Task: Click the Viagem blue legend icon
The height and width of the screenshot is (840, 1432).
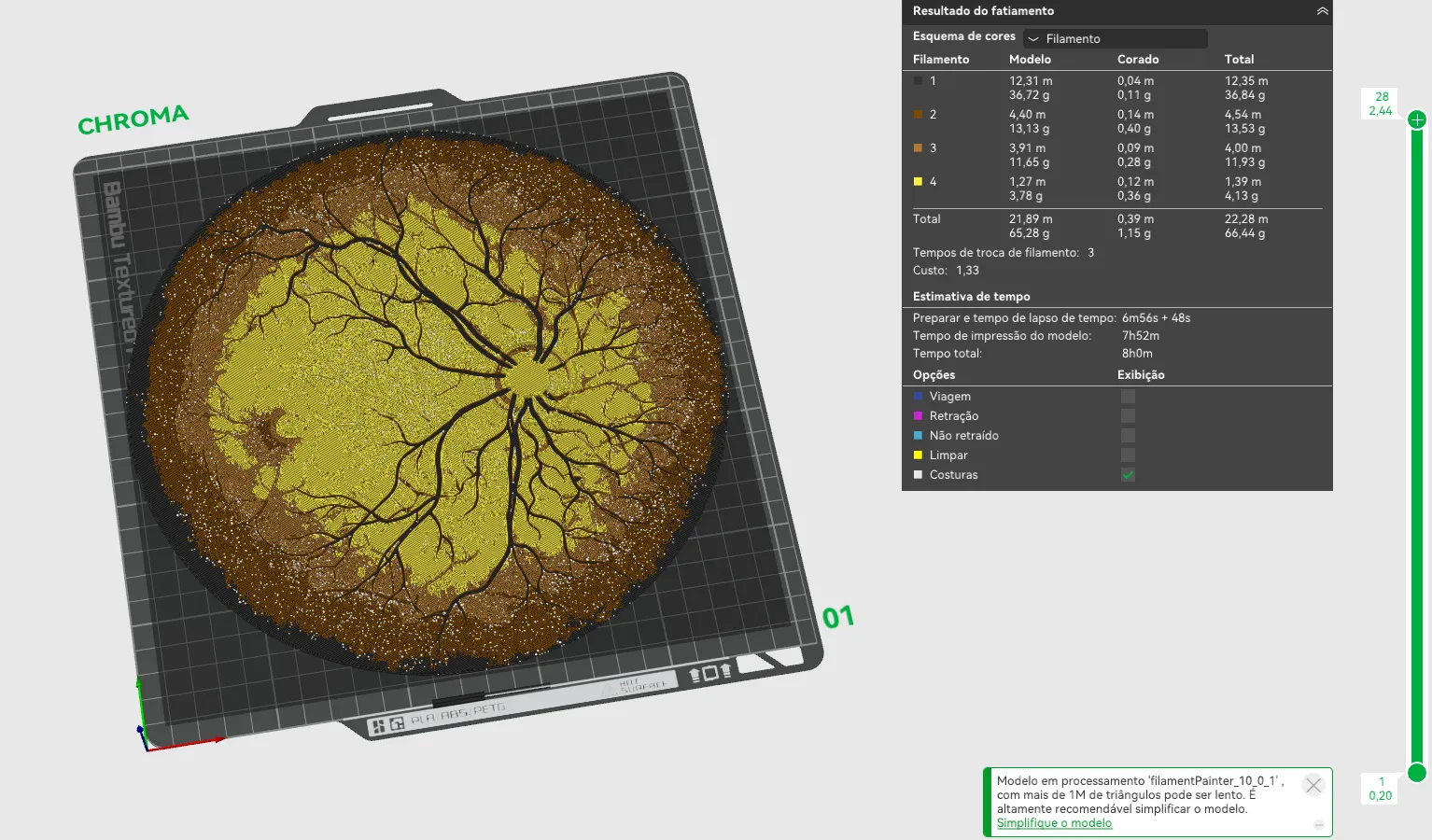Action: 918,397
